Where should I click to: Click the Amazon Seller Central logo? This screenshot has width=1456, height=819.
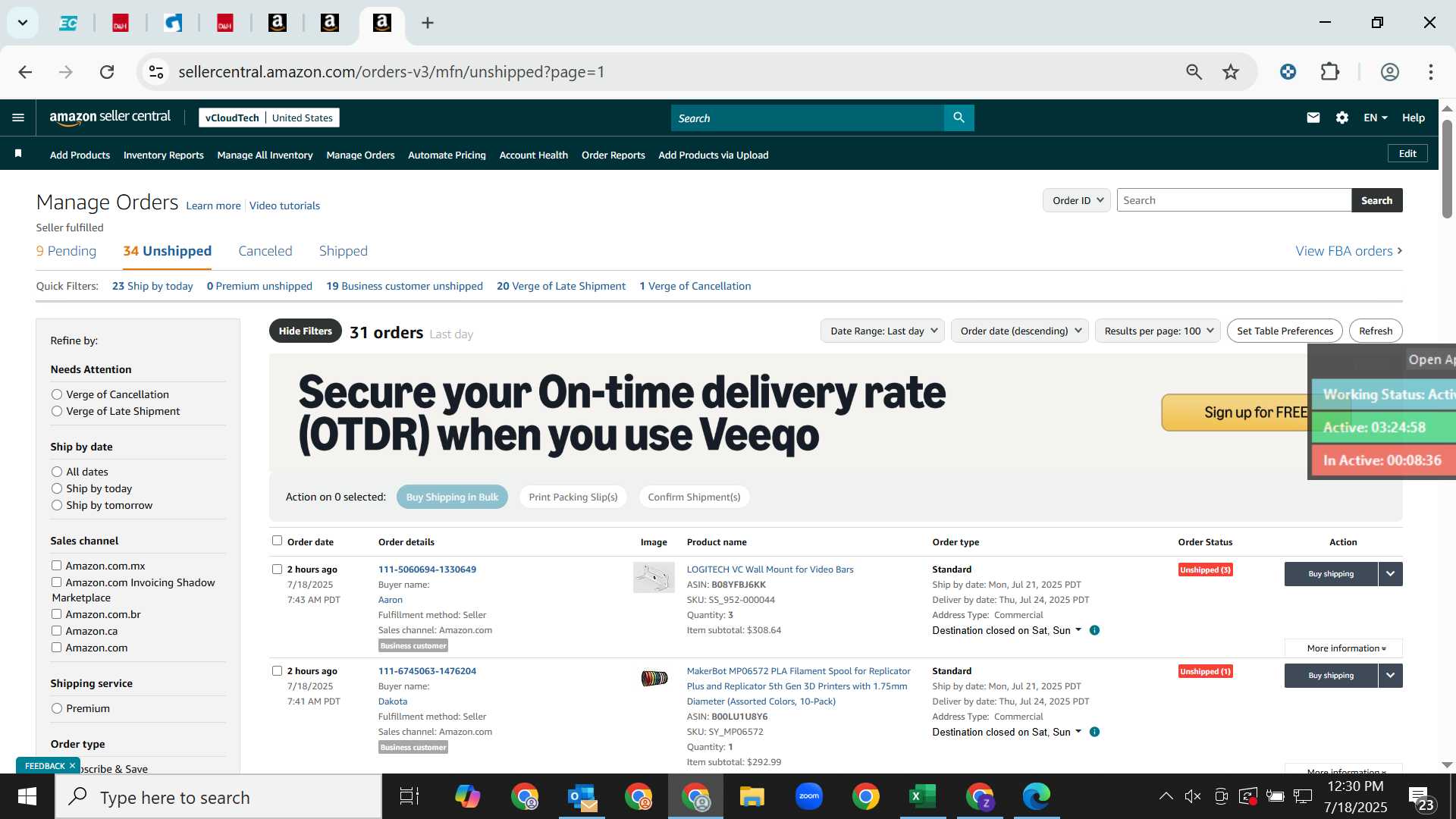[x=110, y=118]
